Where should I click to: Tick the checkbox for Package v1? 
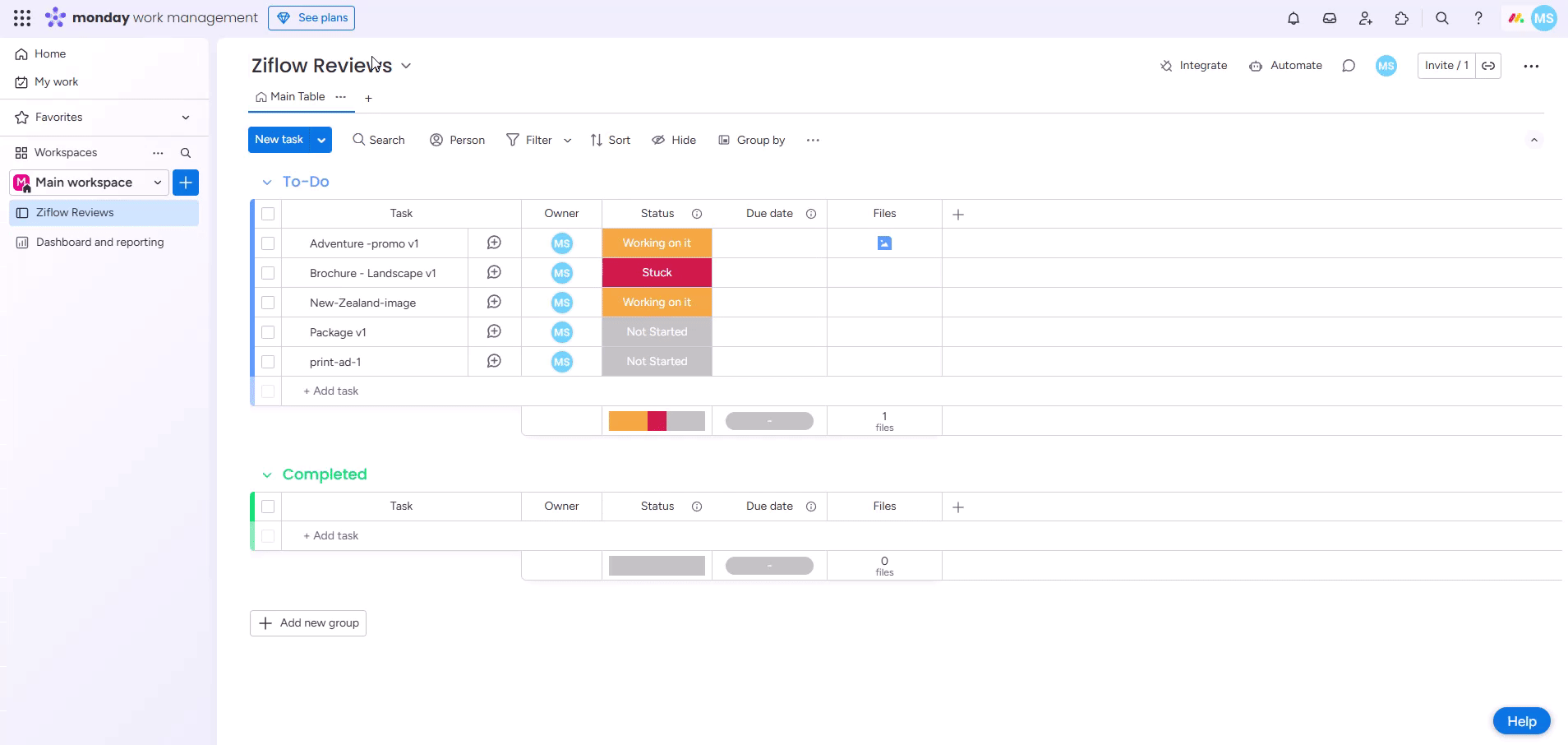point(268,332)
